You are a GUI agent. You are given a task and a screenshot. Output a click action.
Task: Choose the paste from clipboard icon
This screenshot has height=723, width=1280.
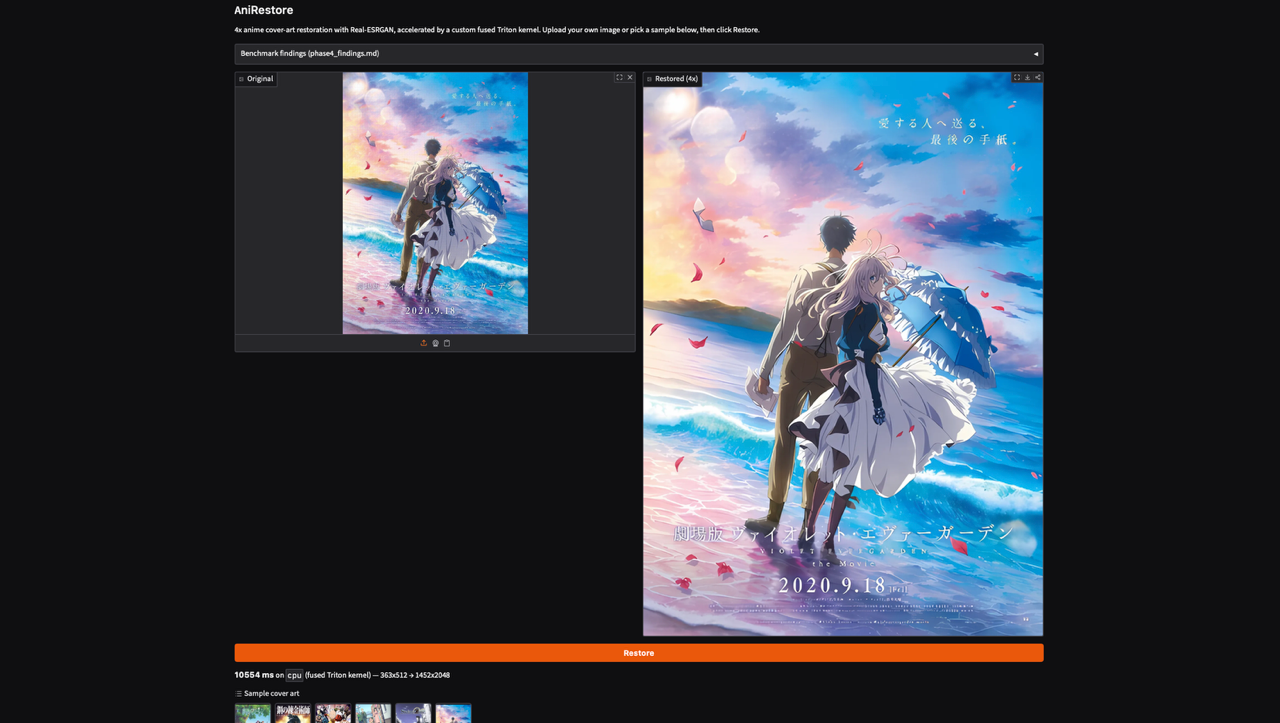447,343
